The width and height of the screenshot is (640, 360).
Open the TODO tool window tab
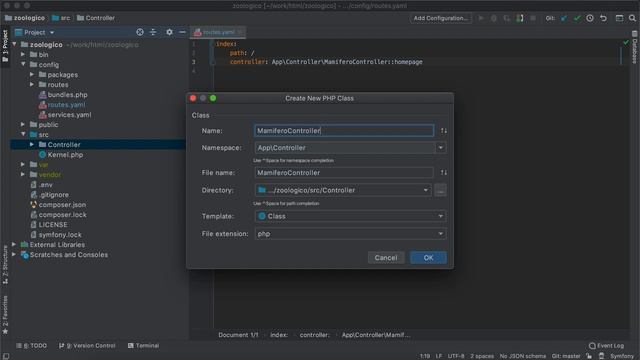coord(31,346)
